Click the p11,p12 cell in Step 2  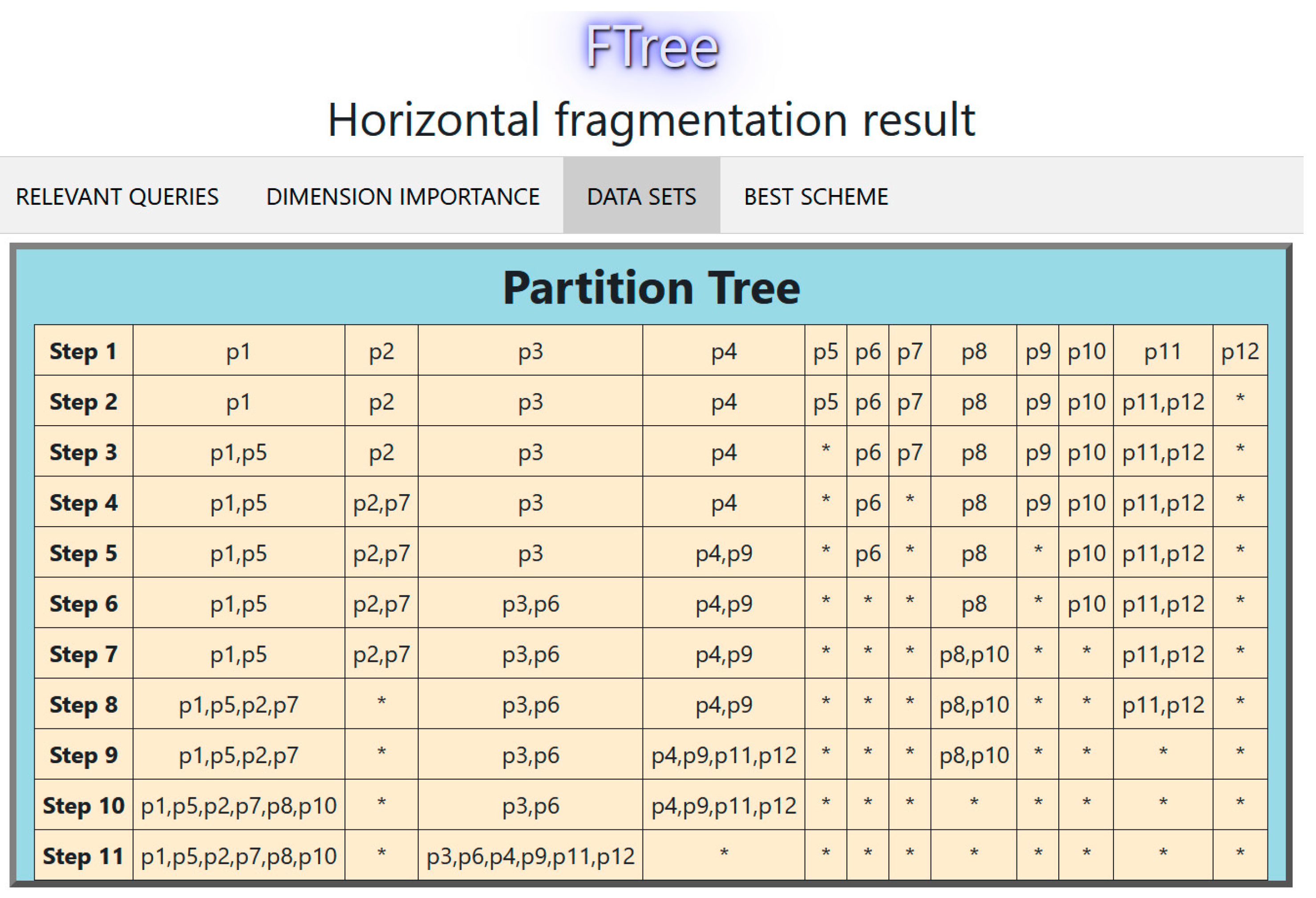point(1163,402)
